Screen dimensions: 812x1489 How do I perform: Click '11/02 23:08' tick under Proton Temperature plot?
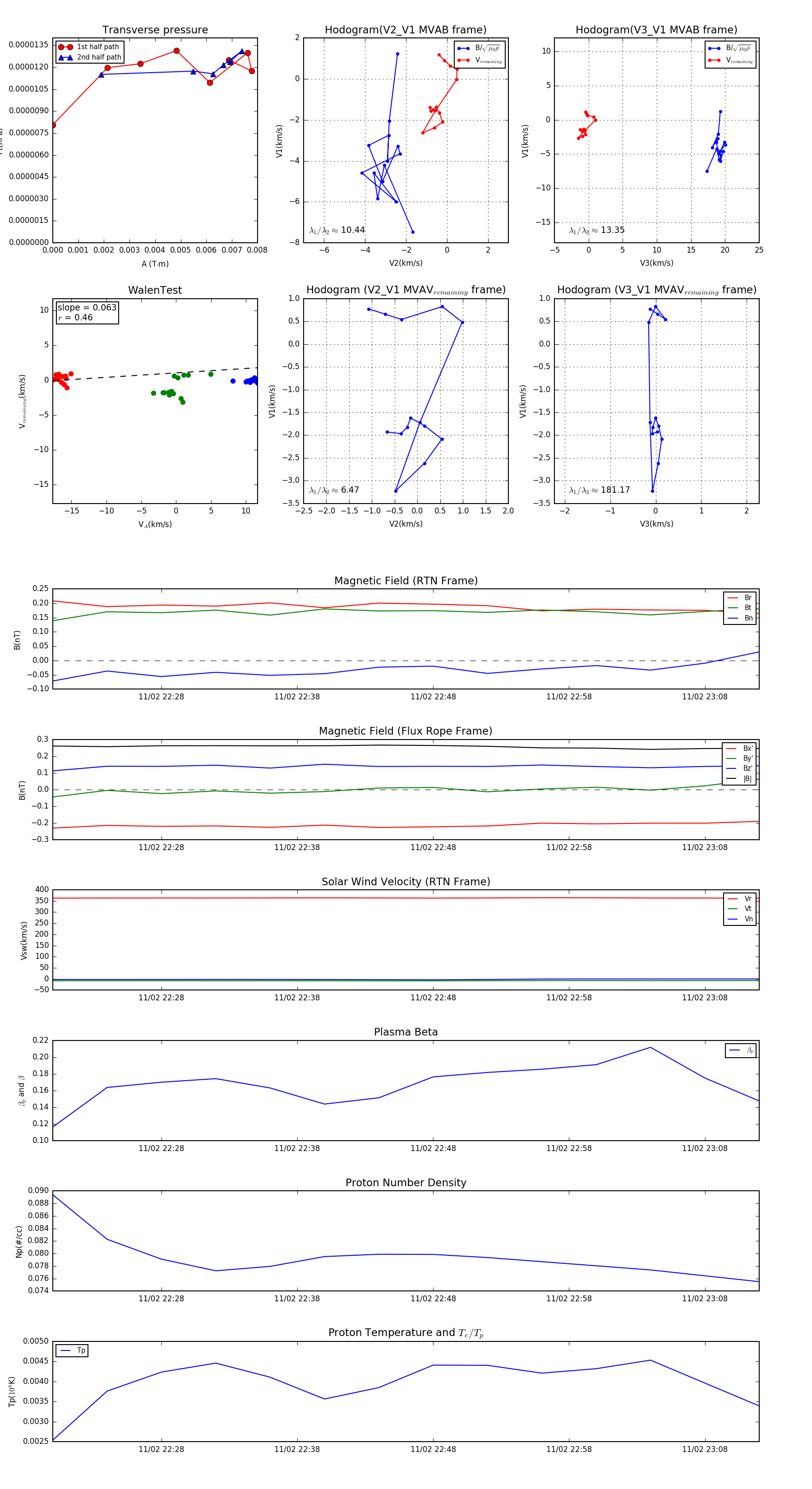(x=705, y=1449)
